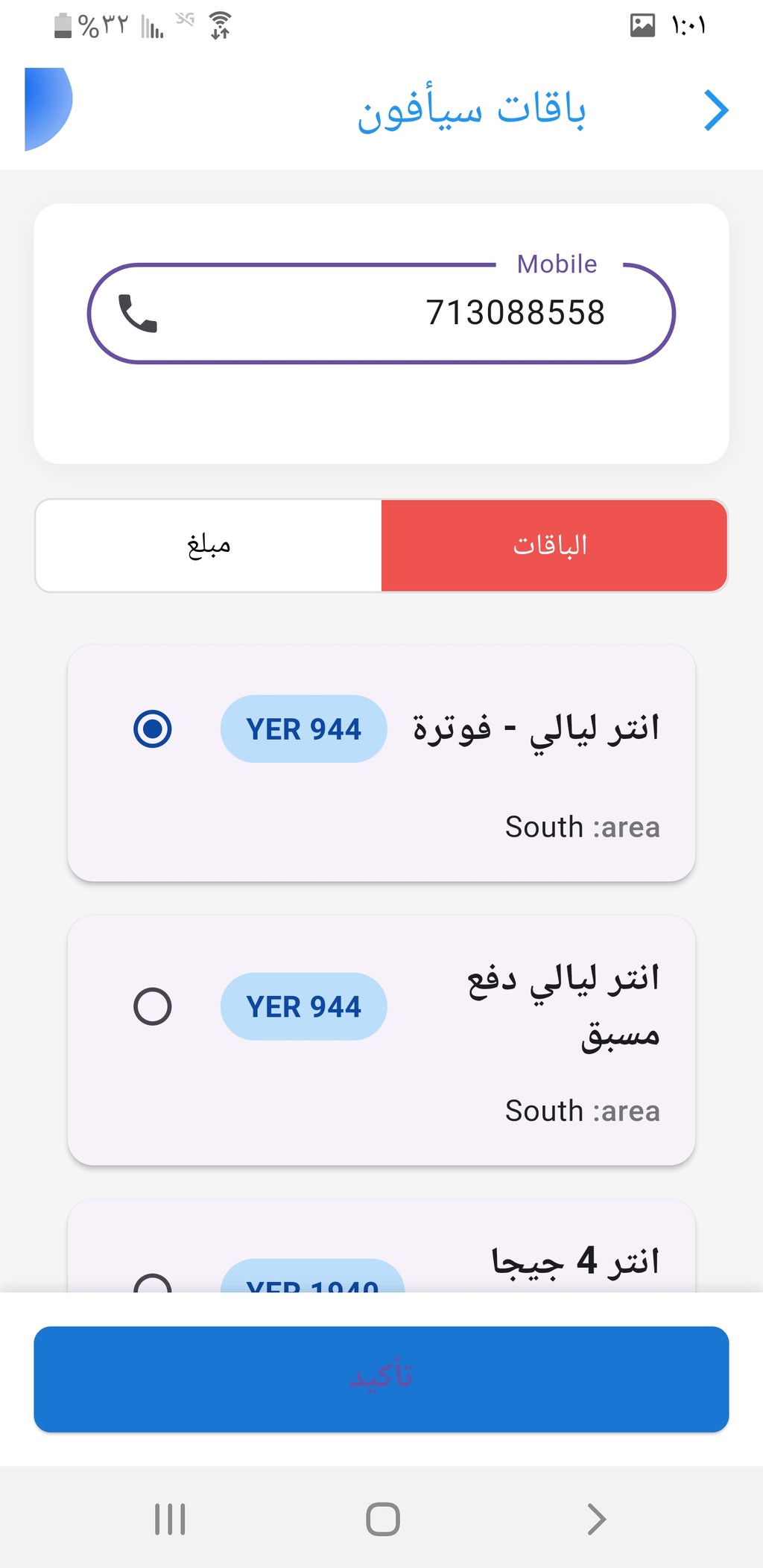Tap the باقات سيأفون page title
The width and height of the screenshot is (763, 1568).
pyautogui.click(x=472, y=111)
